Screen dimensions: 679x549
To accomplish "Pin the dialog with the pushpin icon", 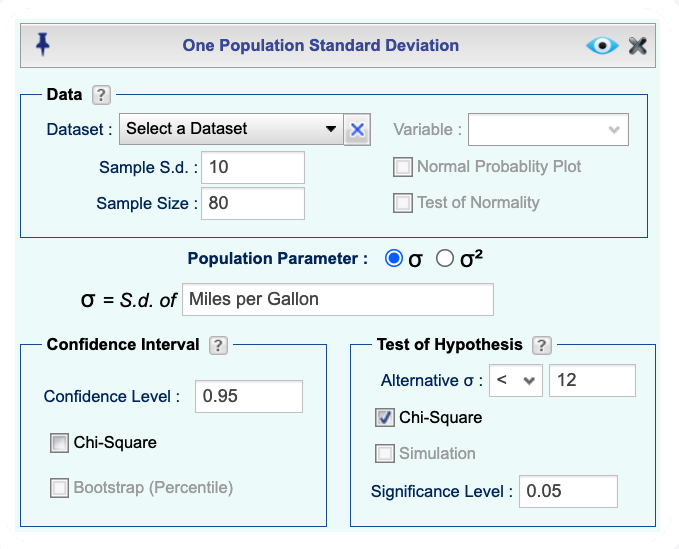I will coord(42,45).
